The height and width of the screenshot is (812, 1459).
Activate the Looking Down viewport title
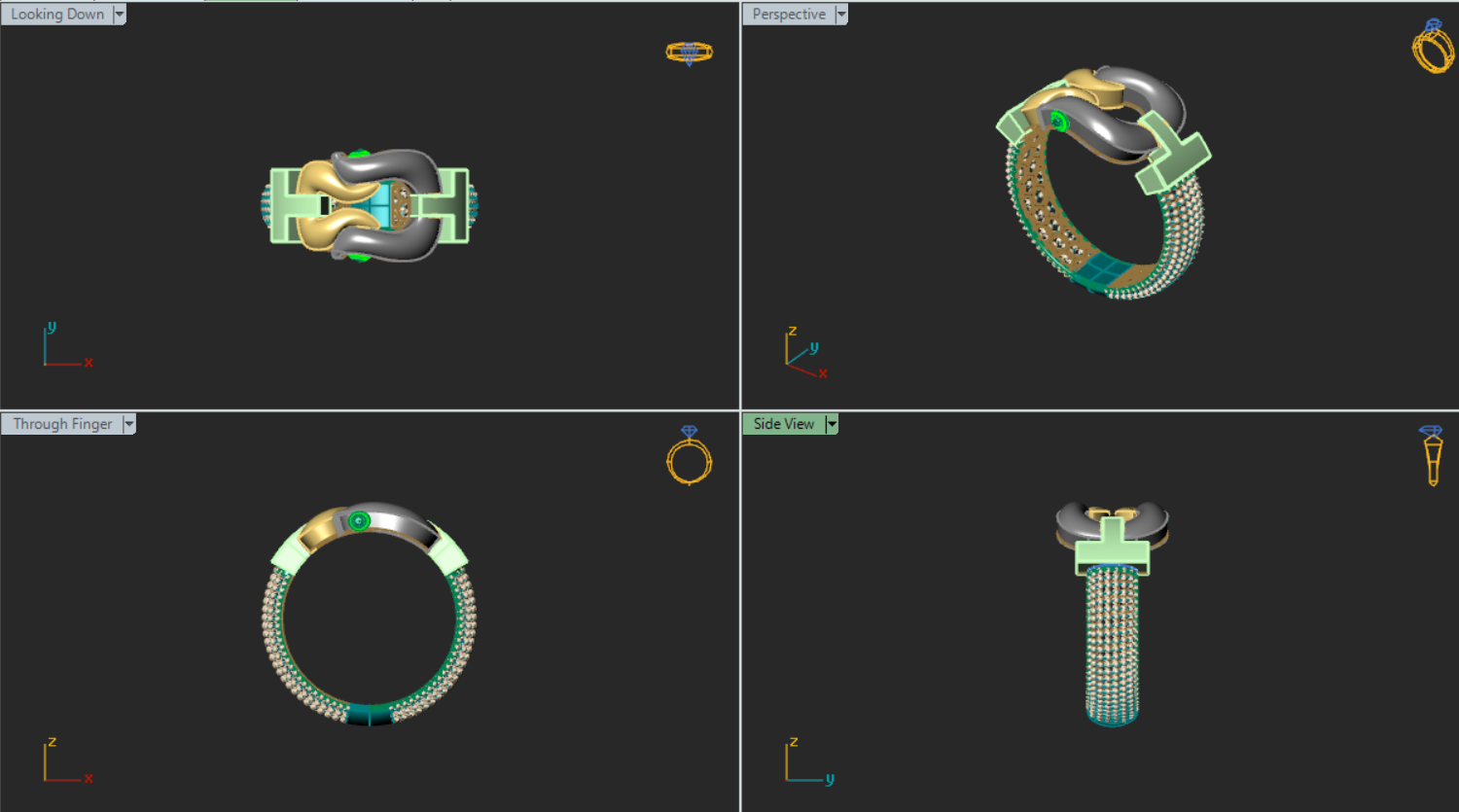[x=57, y=15]
